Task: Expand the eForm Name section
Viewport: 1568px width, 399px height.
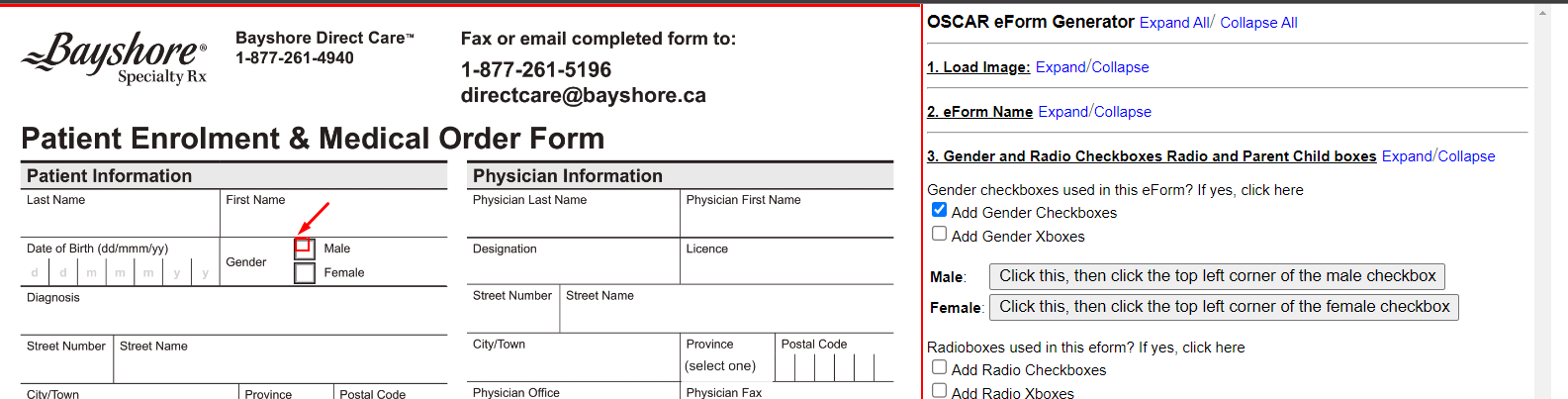Action: point(1063,112)
